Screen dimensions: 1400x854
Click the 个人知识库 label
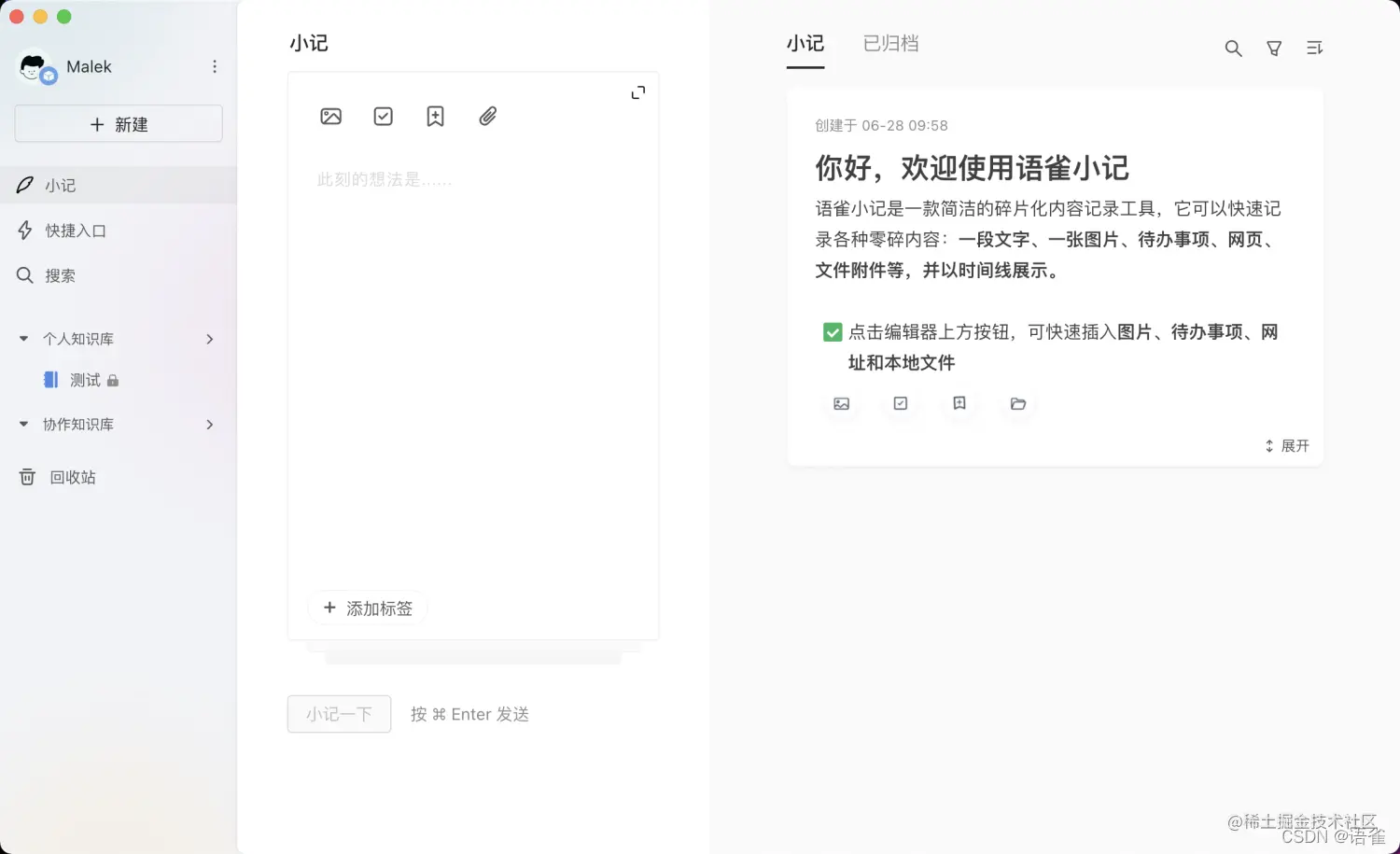(x=78, y=339)
